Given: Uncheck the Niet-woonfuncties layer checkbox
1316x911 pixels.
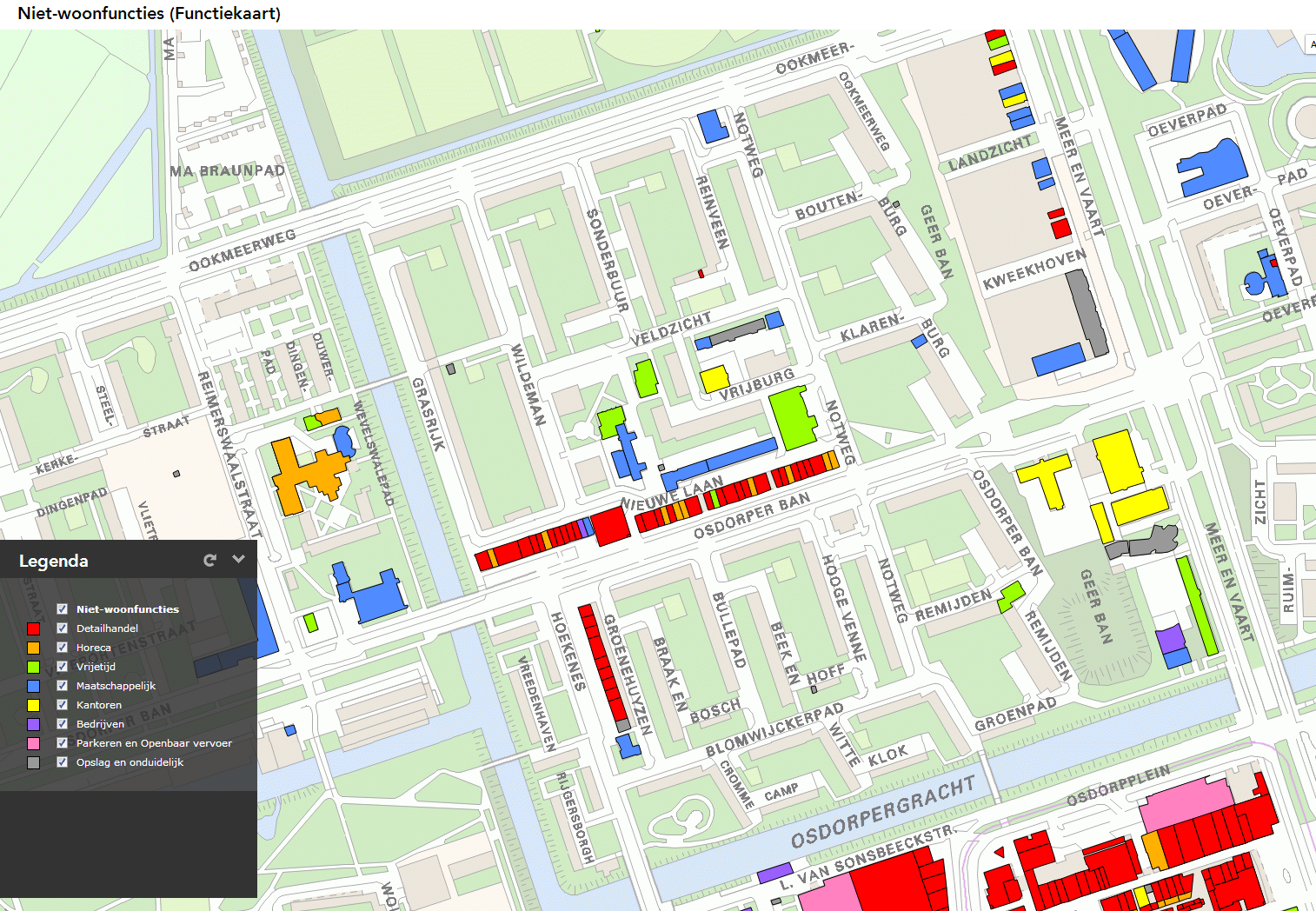Looking at the screenshot, I should coord(62,609).
